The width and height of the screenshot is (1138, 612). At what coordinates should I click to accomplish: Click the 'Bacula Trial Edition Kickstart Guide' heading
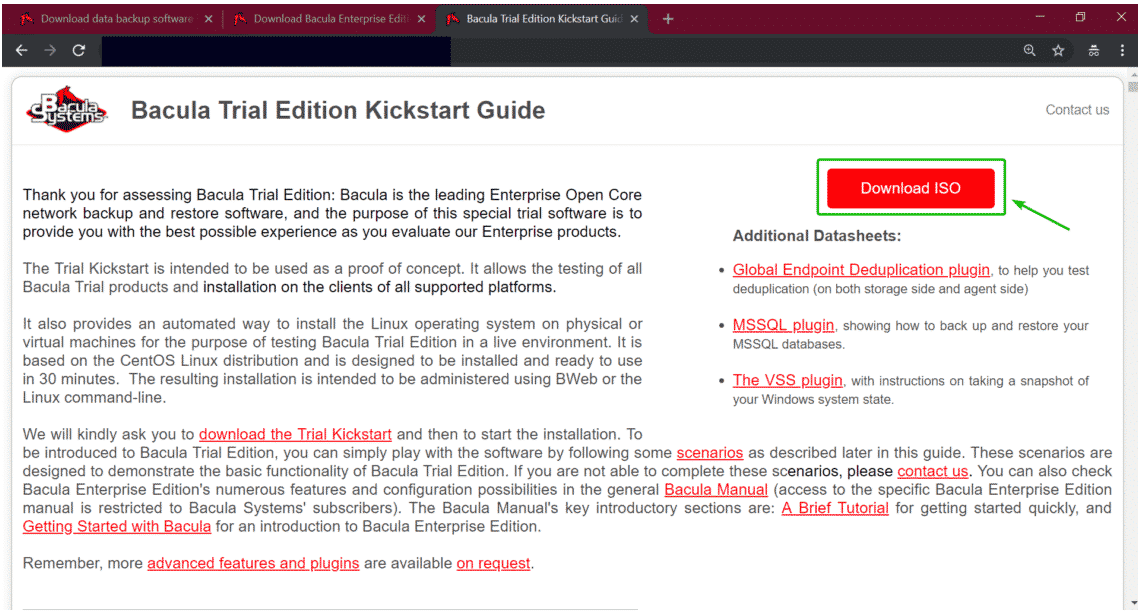(x=337, y=110)
